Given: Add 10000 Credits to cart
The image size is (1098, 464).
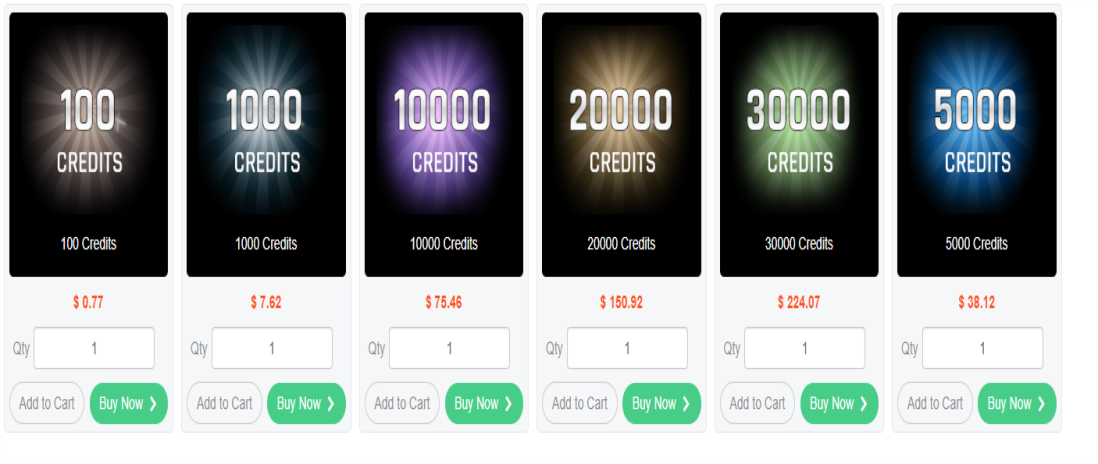Looking at the screenshot, I should click(402, 403).
